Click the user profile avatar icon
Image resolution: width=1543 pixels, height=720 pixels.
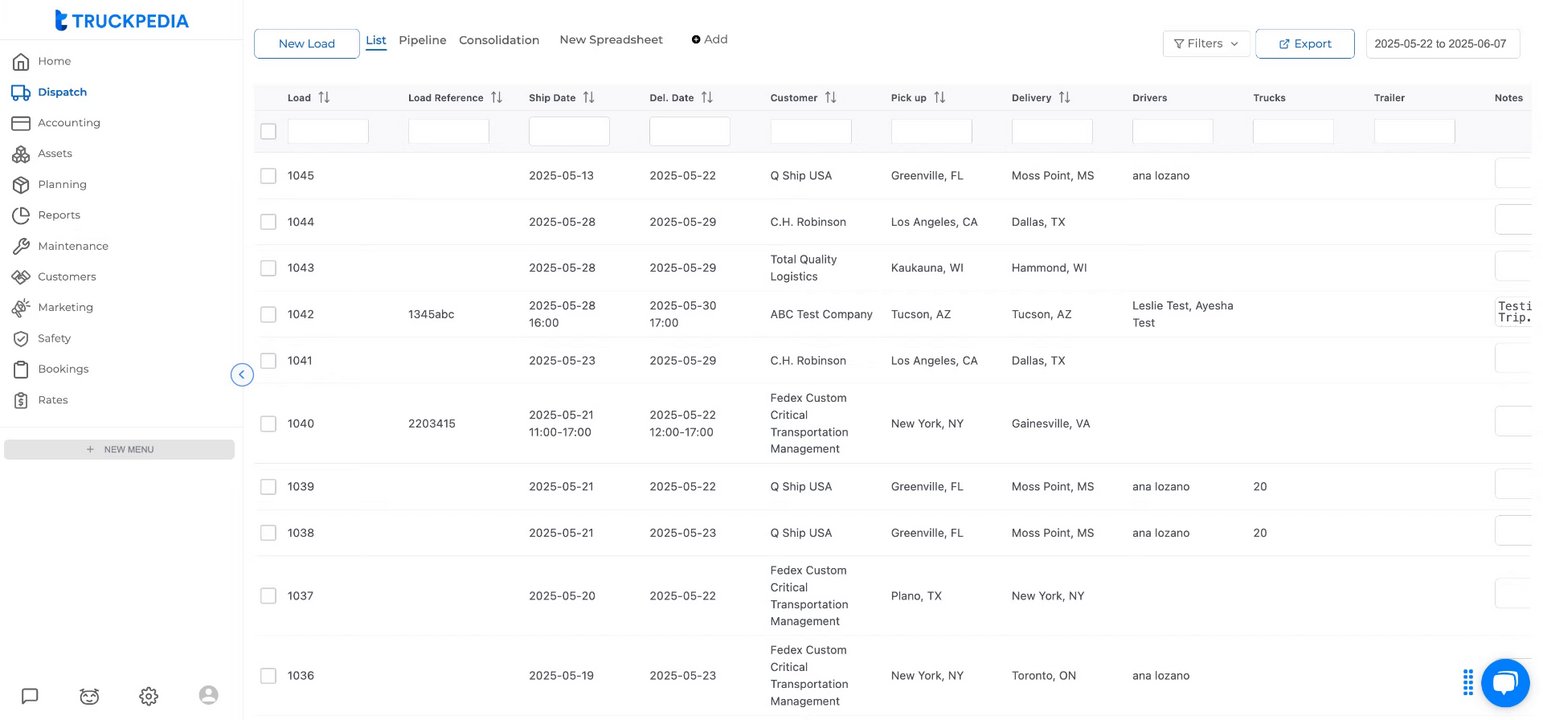point(208,695)
